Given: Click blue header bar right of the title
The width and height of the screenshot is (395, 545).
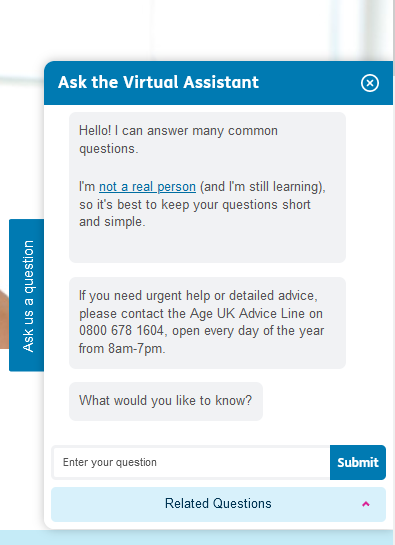Looking at the screenshot, I should (x=309, y=83).
